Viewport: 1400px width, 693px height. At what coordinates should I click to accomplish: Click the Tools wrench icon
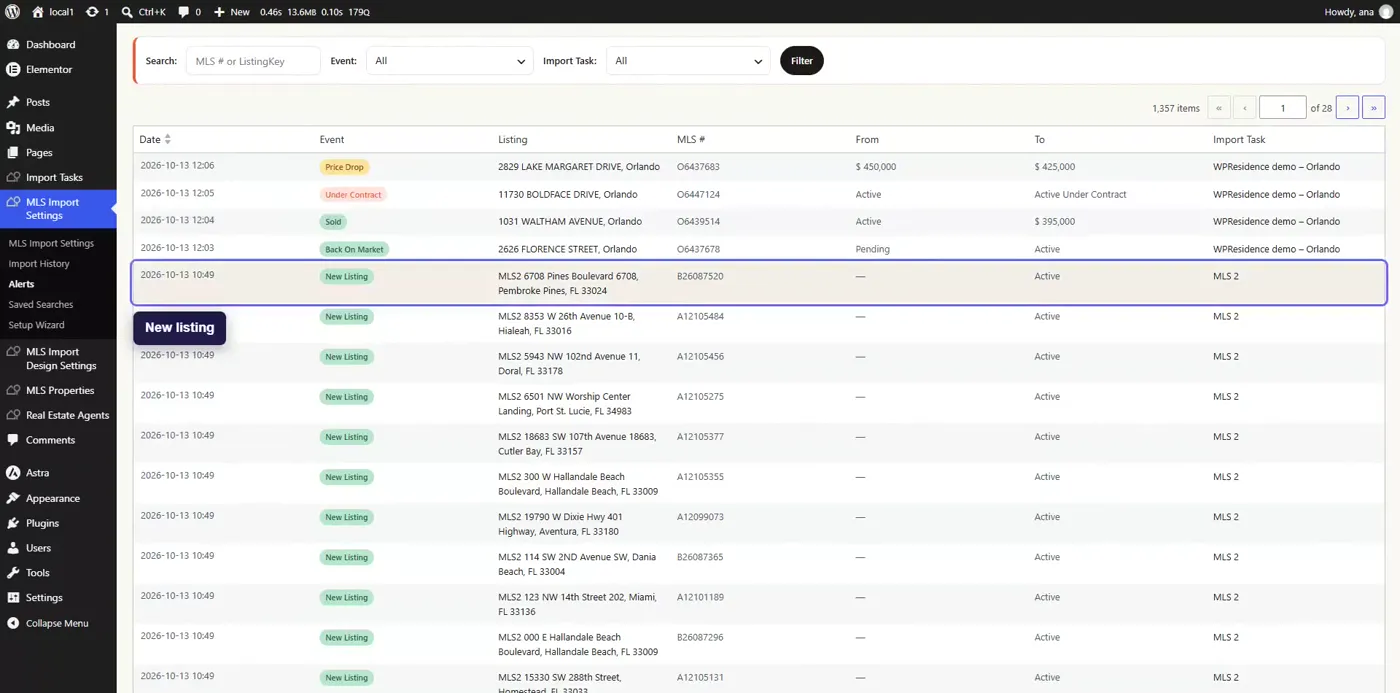(x=13, y=573)
